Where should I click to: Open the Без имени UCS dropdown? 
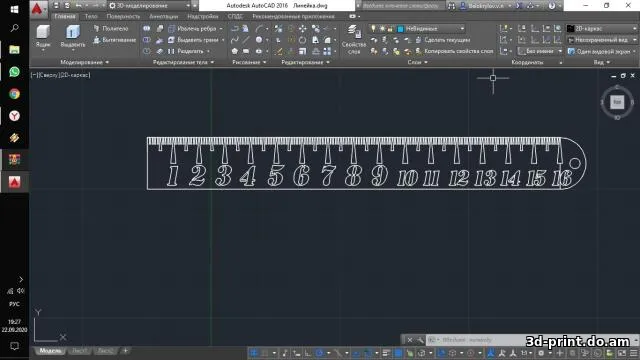540,51
